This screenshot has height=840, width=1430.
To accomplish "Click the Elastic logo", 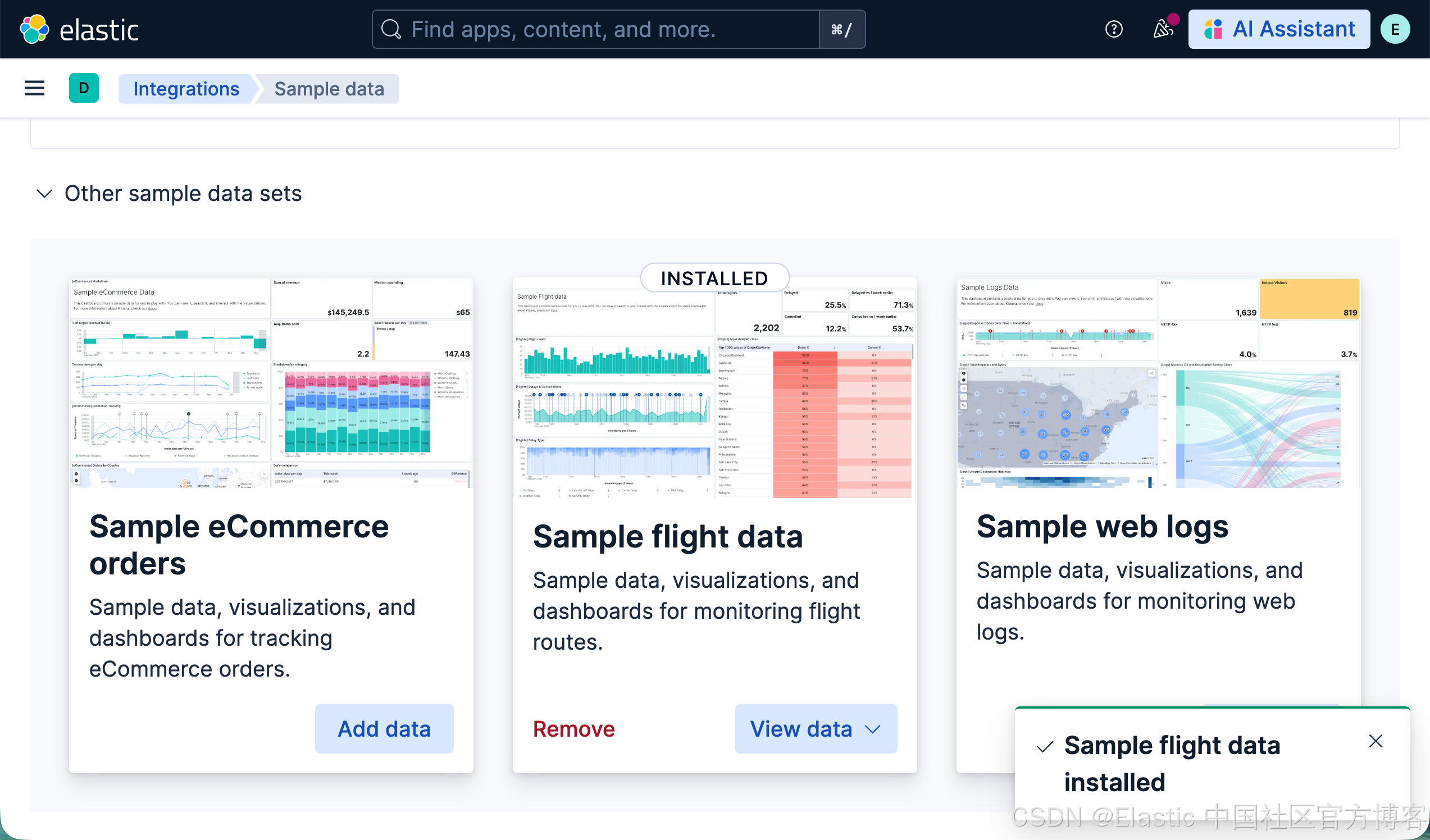I will (x=79, y=30).
